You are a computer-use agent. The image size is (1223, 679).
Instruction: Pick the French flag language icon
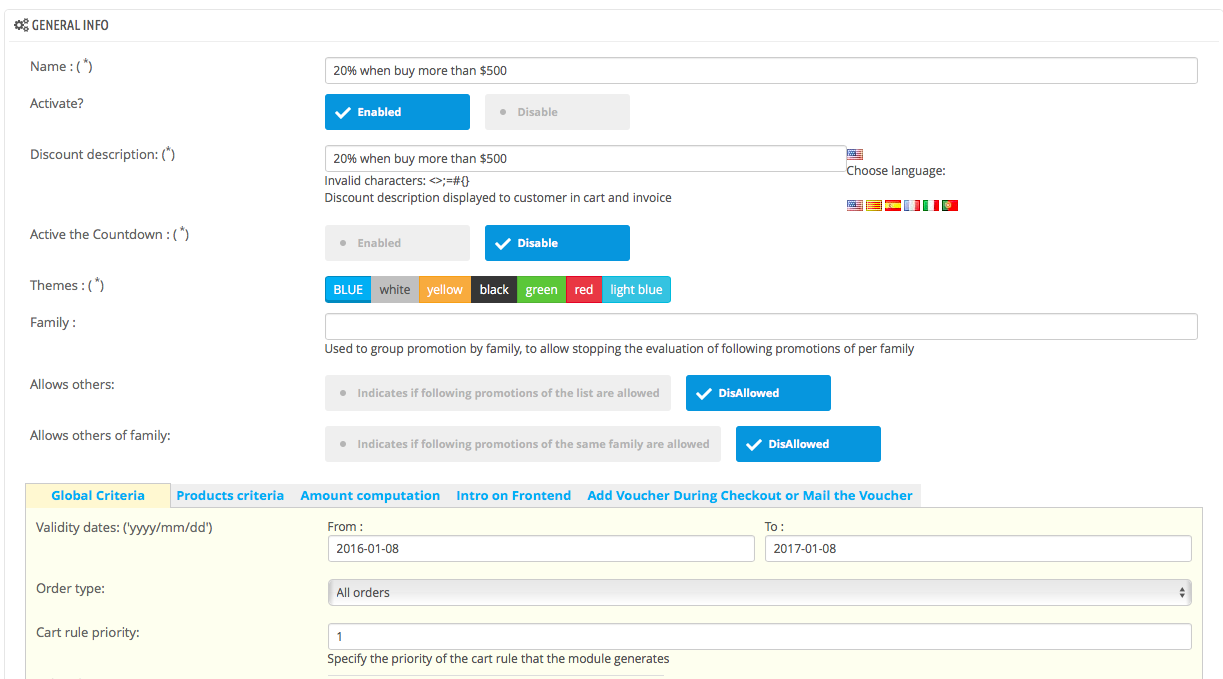coord(911,205)
